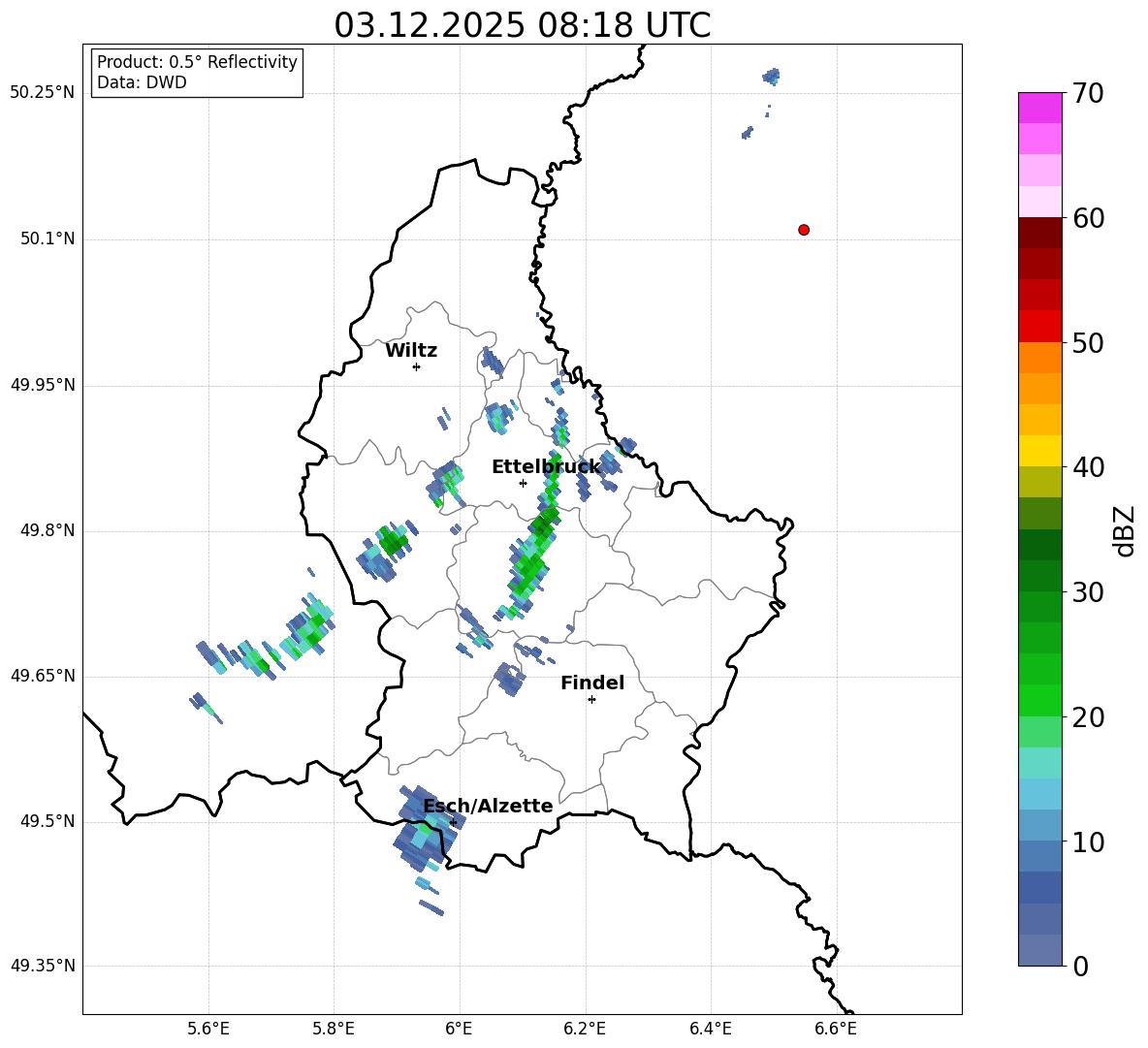Screen dimensions: 1148x1048
Task: Click the 5.6°E longitude label
Action: (207, 1029)
